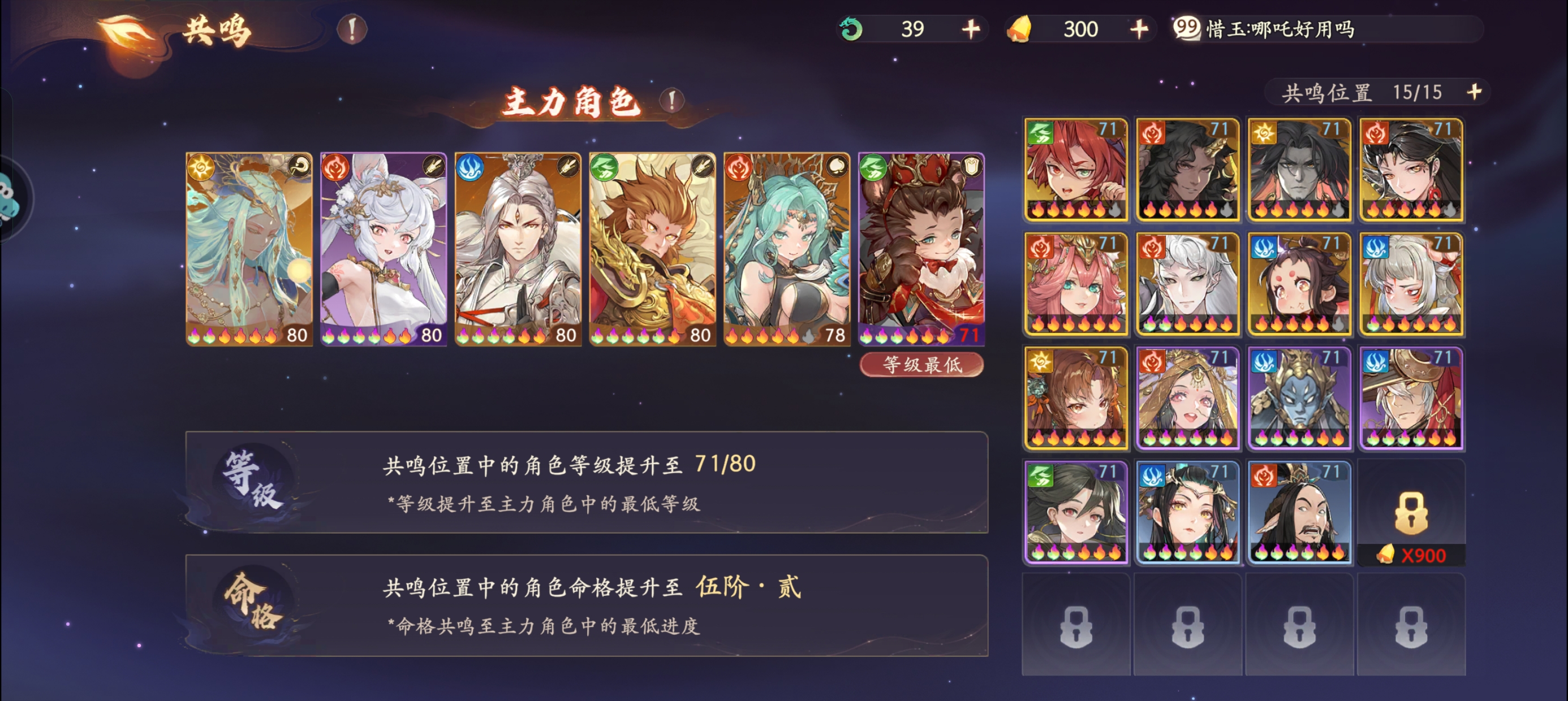
Task: Expand 共鸣位置 slots with plus icon
Action: pyautogui.click(x=1474, y=92)
